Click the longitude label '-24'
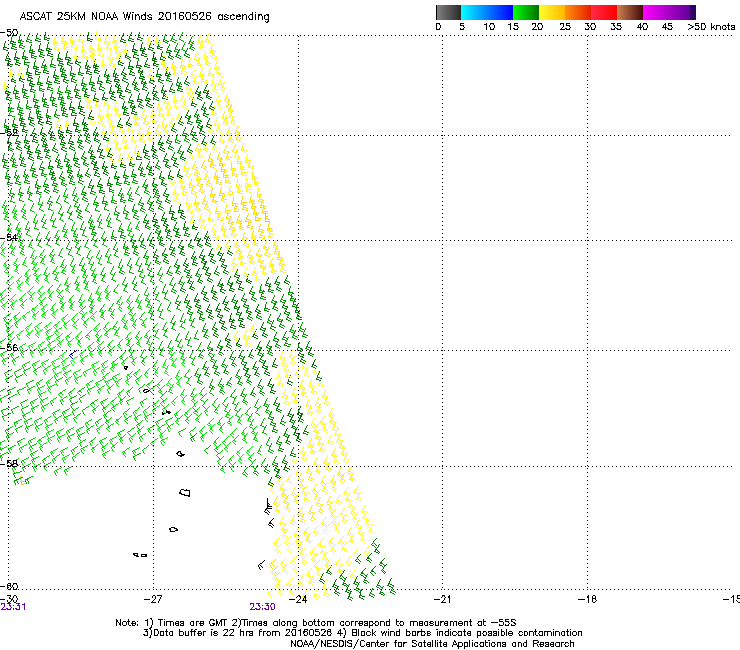 click(x=298, y=599)
